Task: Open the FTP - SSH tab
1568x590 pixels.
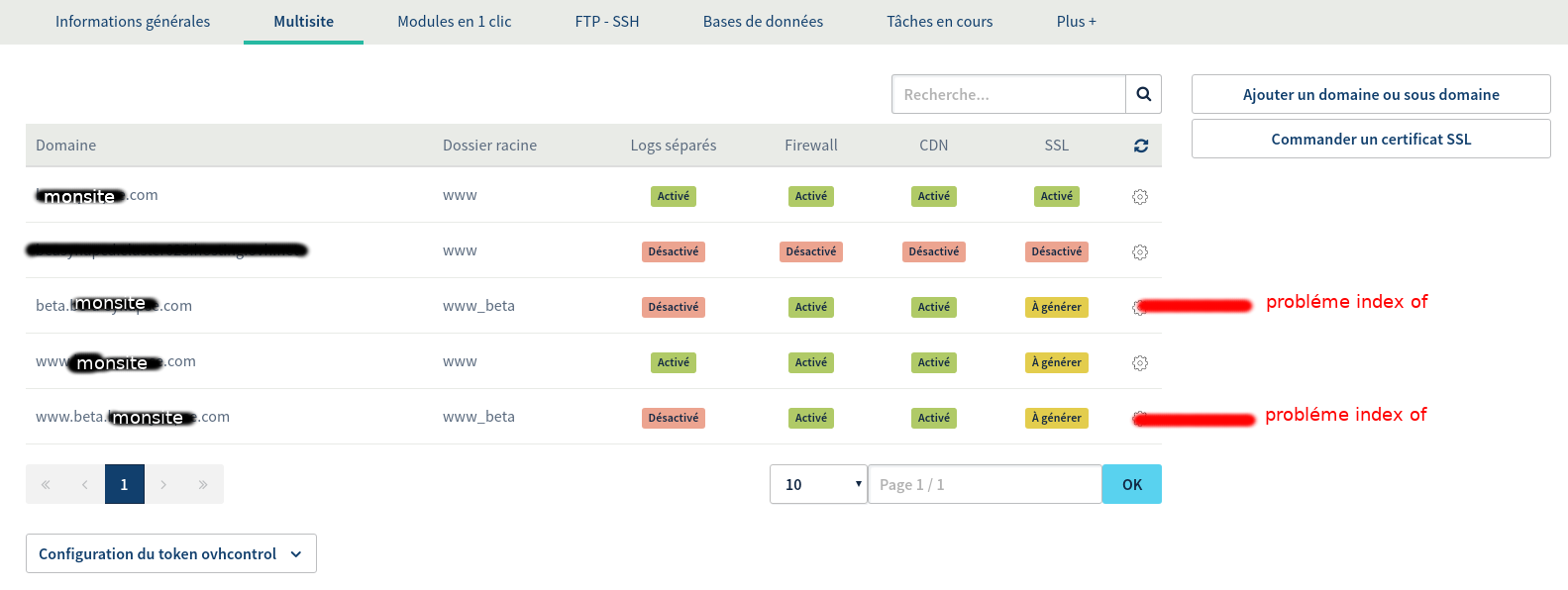Action: 606,22
